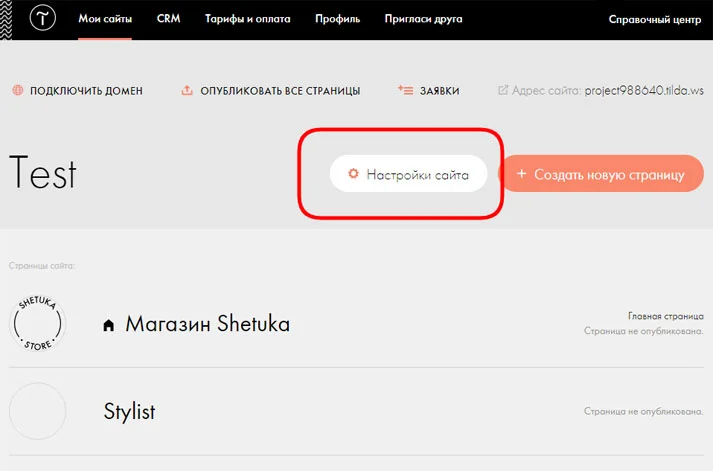
Task: Click the list icon next to Заявки
Action: tap(405, 90)
